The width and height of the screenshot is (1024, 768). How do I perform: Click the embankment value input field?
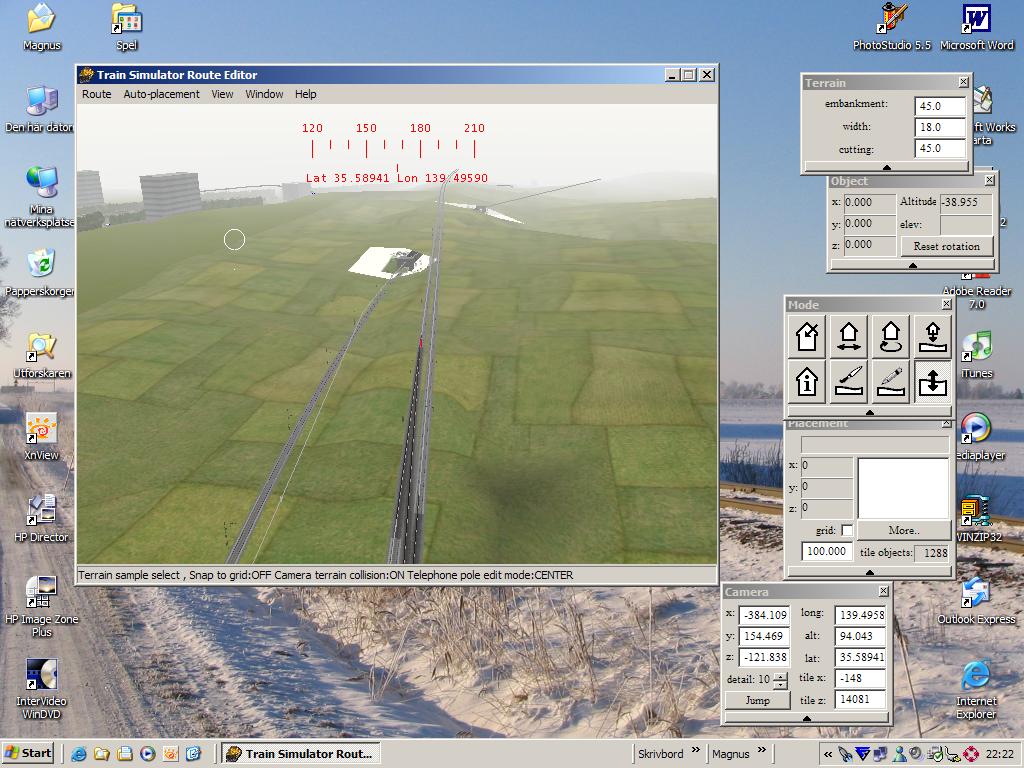click(x=940, y=105)
